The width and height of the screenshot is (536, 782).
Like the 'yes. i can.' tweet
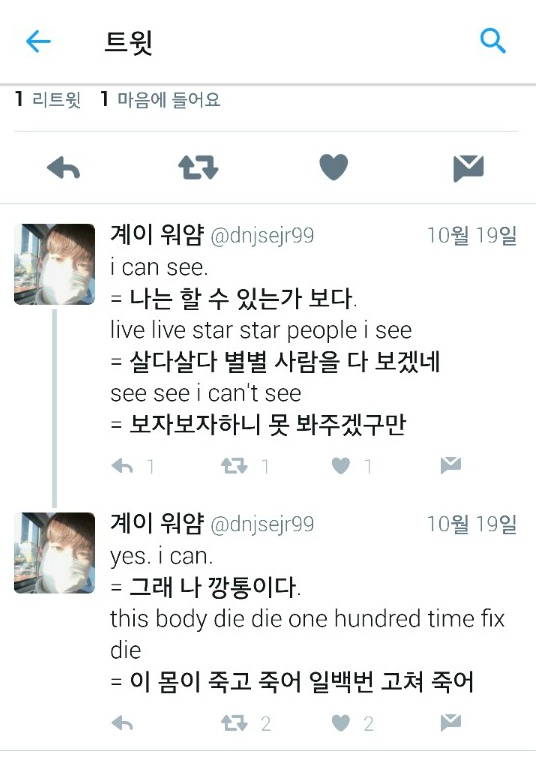pos(341,723)
